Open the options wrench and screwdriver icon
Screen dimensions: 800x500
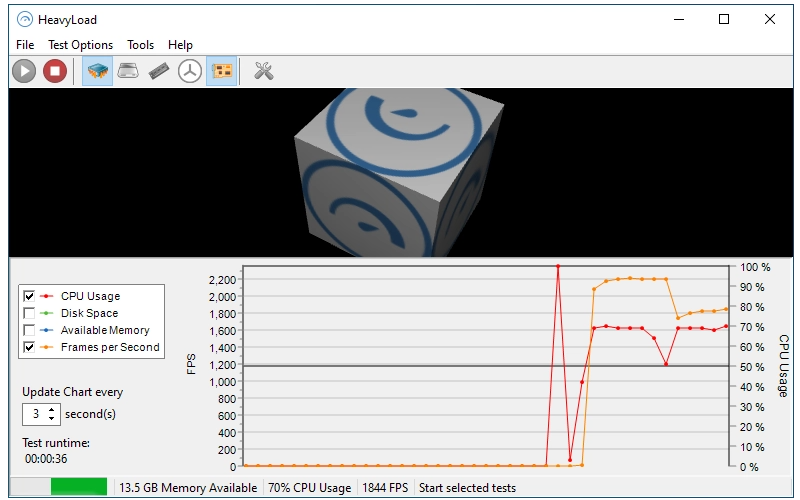[x=264, y=71]
